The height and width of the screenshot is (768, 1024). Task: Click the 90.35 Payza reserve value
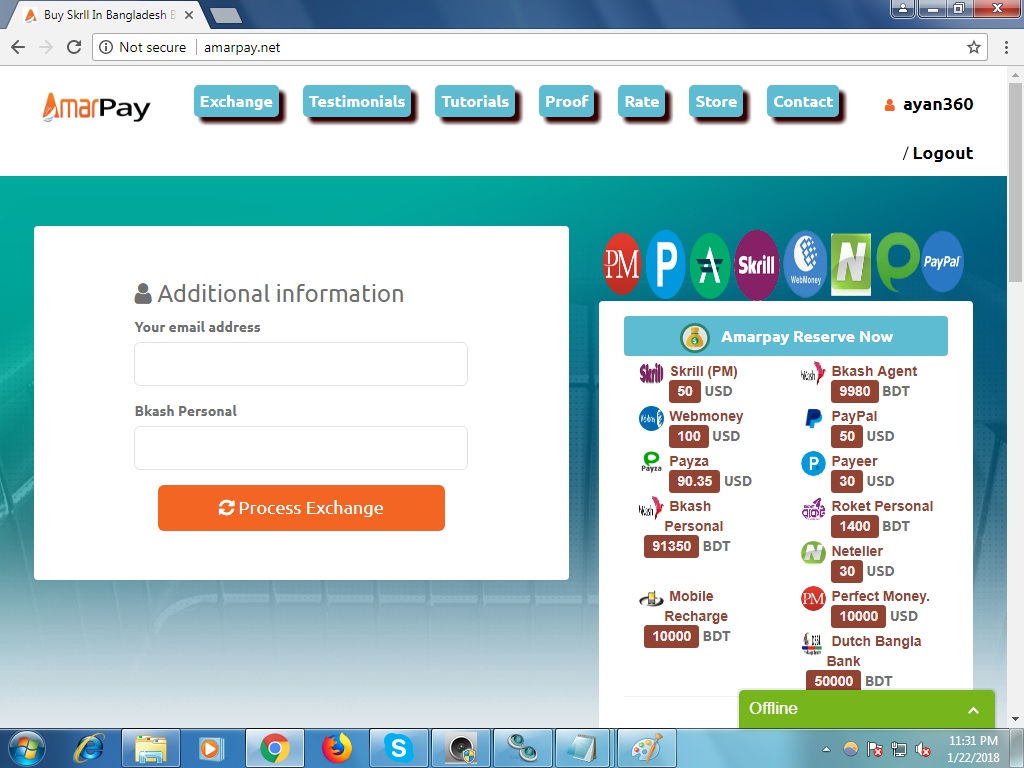pyautogui.click(x=694, y=481)
